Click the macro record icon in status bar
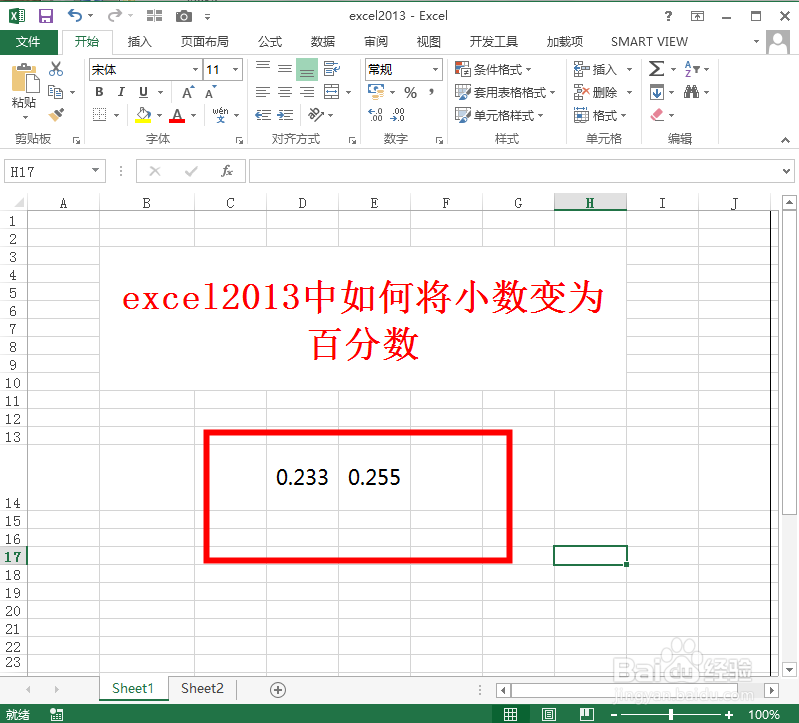Image resolution: width=799 pixels, height=723 pixels. [57, 714]
